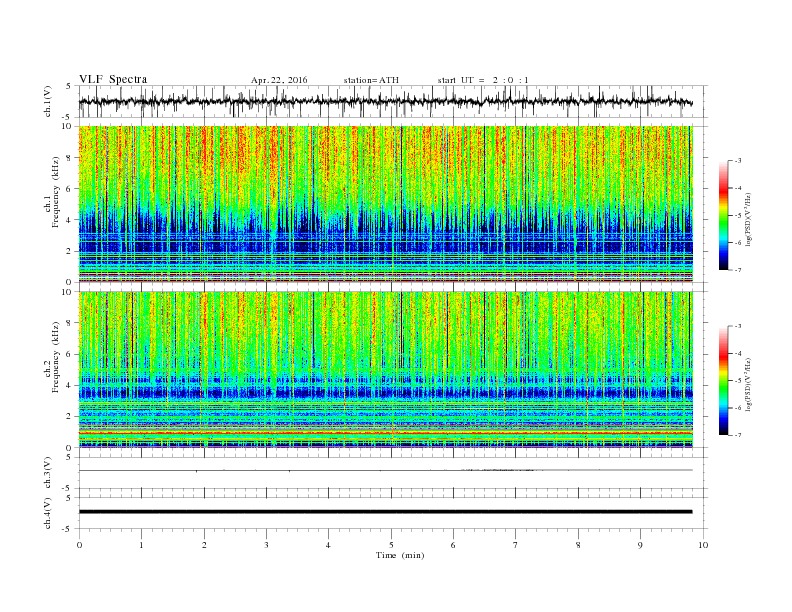Click inside the ch.1 spectrogram panel
The image size is (792, 612).
tap(385, 204)
